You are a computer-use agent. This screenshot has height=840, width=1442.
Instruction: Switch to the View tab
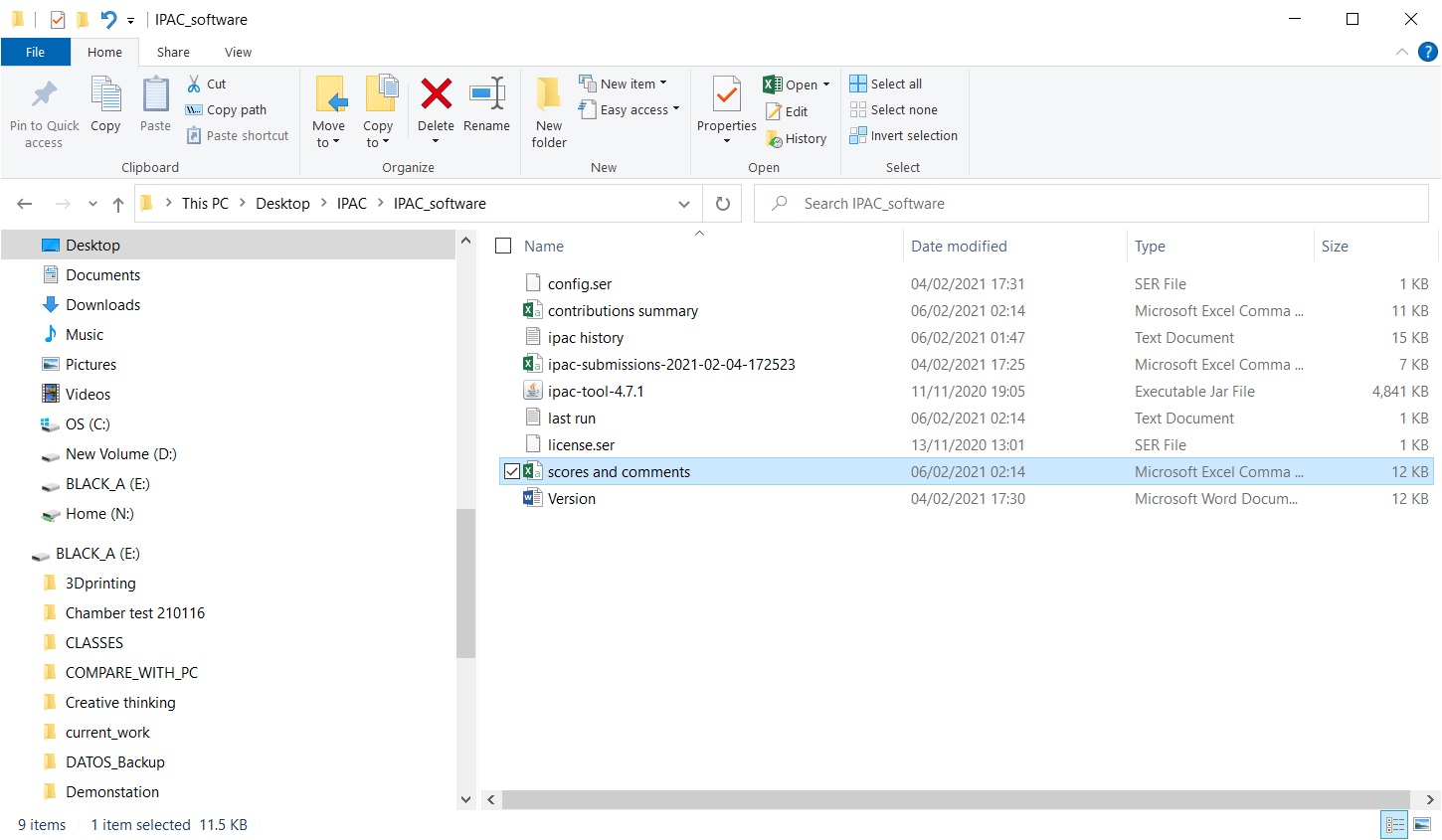pos(239,52)
